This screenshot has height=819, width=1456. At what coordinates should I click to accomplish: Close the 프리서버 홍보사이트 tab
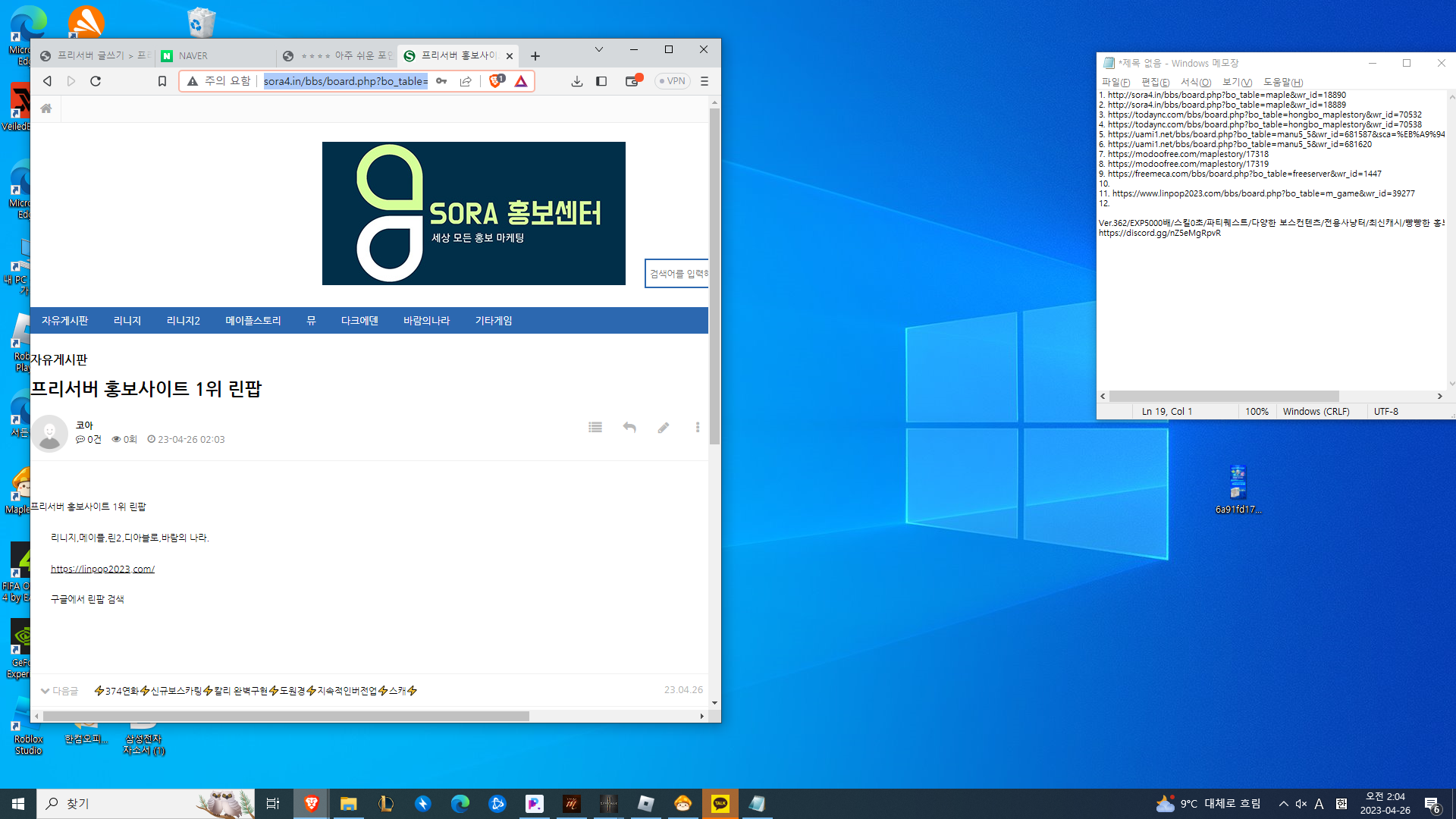[510, 56]
